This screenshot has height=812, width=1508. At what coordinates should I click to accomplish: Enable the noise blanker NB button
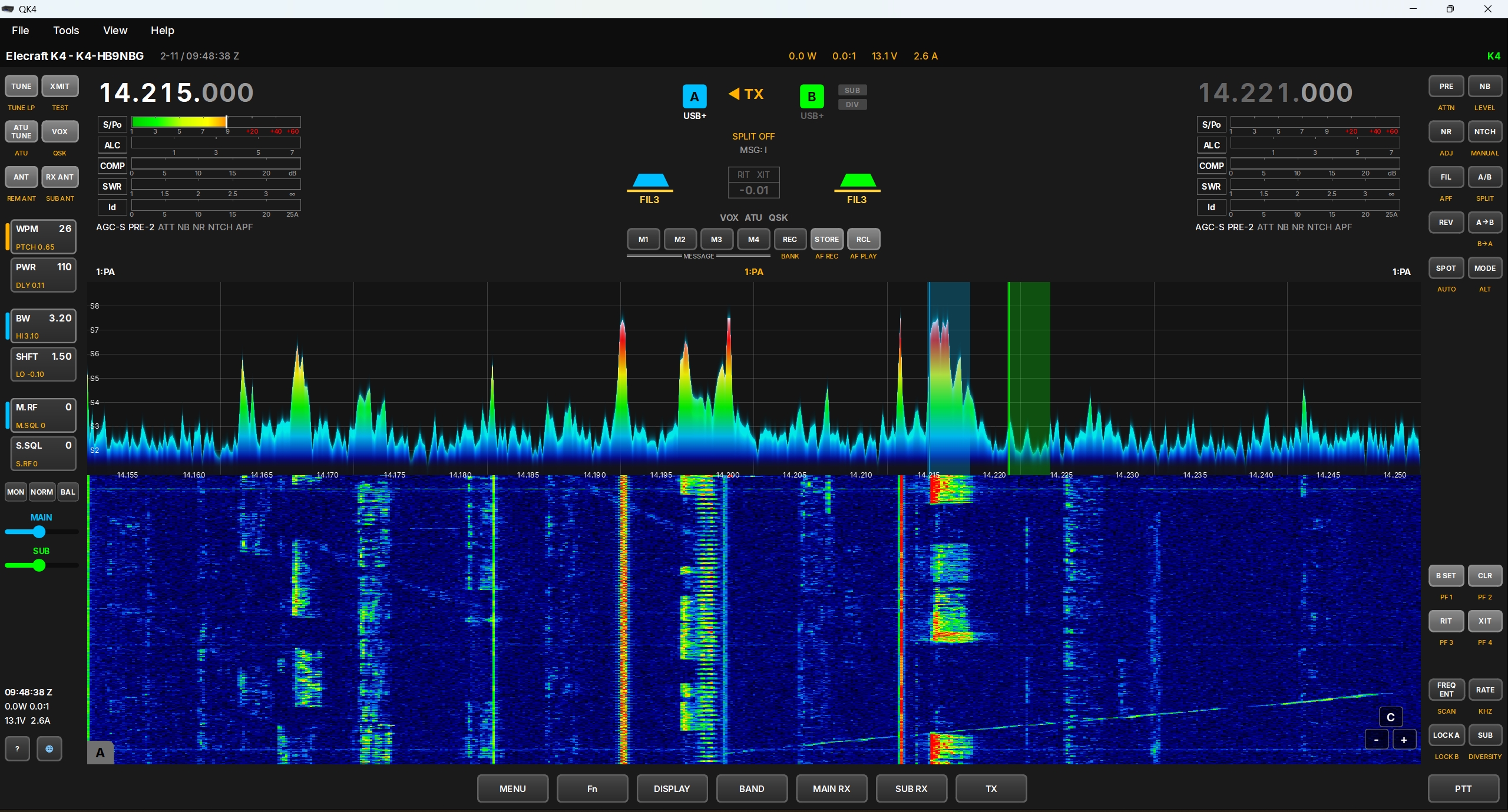(x=1484, y=87)
